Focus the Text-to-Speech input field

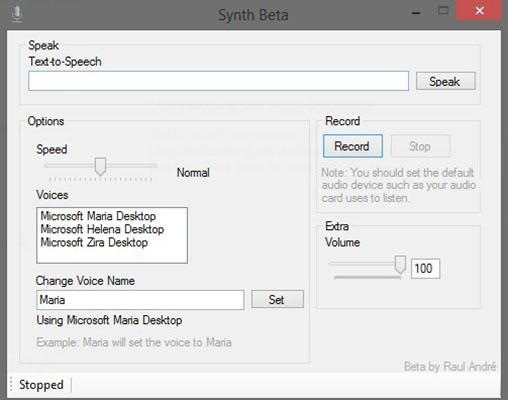[x=218, y=81]
